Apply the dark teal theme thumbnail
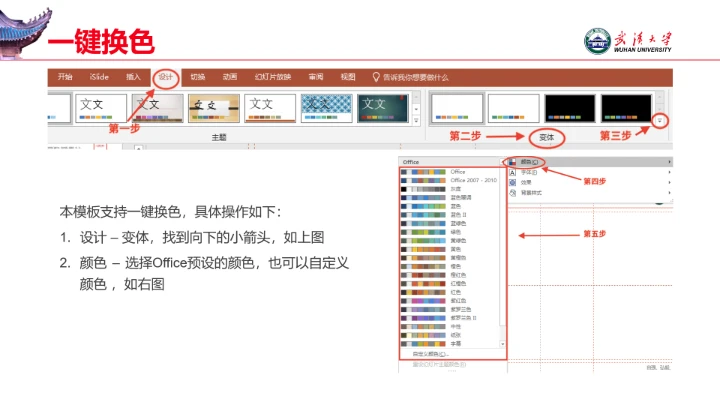The height and width of the screenshot is (405, 720). pyautogui.click(x=383, y=108)
